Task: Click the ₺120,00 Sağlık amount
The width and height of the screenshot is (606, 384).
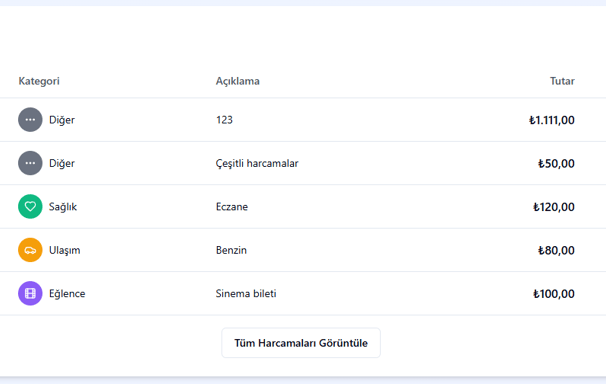Action: [x=554, y=207]
